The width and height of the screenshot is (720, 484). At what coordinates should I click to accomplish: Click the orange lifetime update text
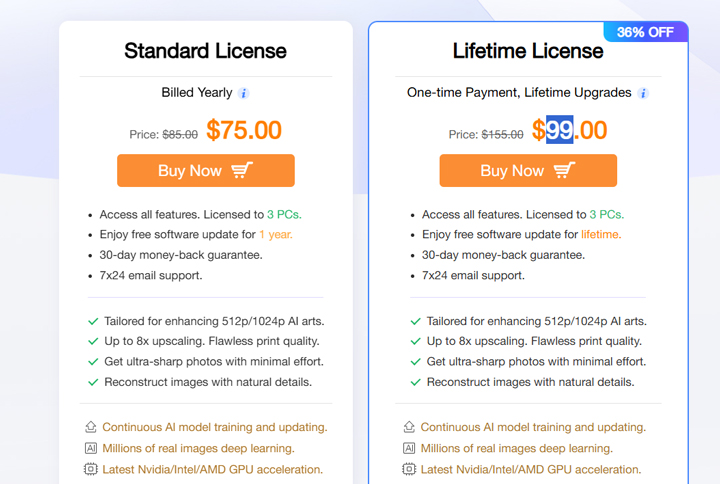click(x=601, y=235)
